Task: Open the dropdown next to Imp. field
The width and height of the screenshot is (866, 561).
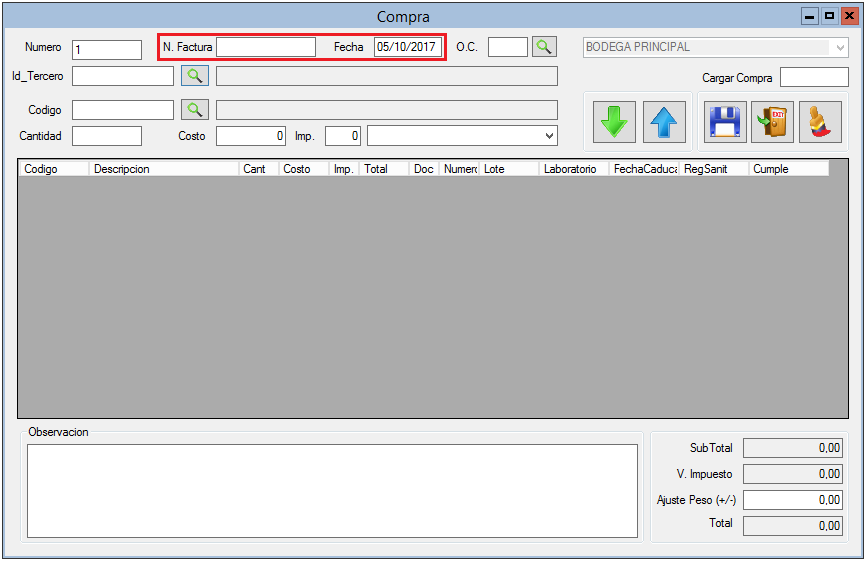Action: pos(548,136)
